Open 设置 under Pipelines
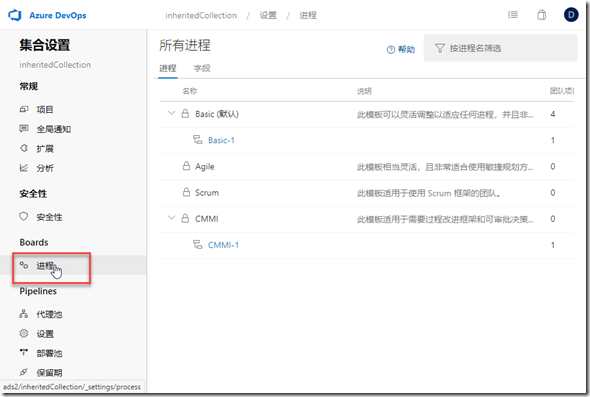The height and width of the screenshot is (397, 590). point(45,334)
